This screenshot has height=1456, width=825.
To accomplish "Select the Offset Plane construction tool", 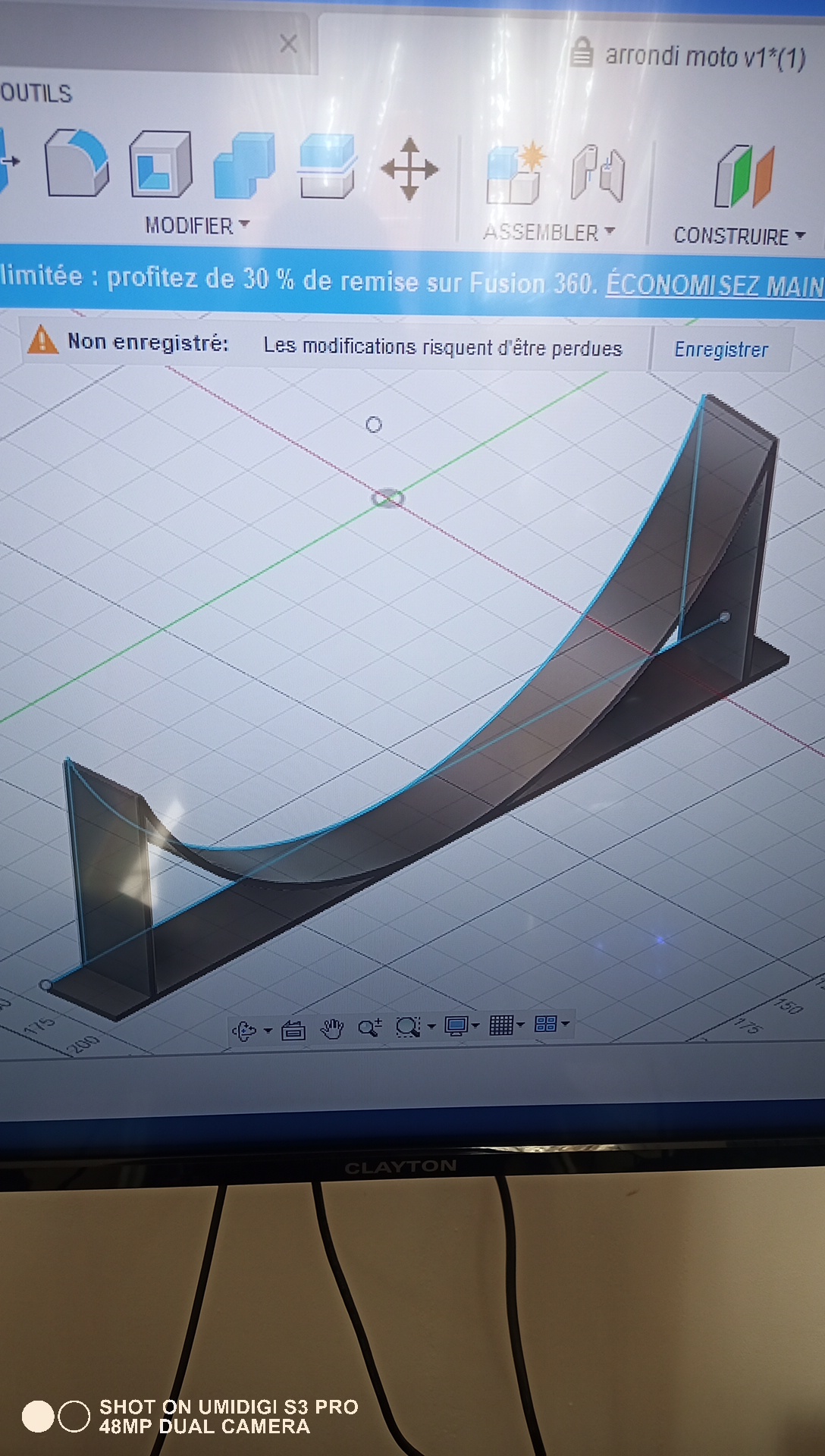I will pyautogui.click(x=744, y=177).
